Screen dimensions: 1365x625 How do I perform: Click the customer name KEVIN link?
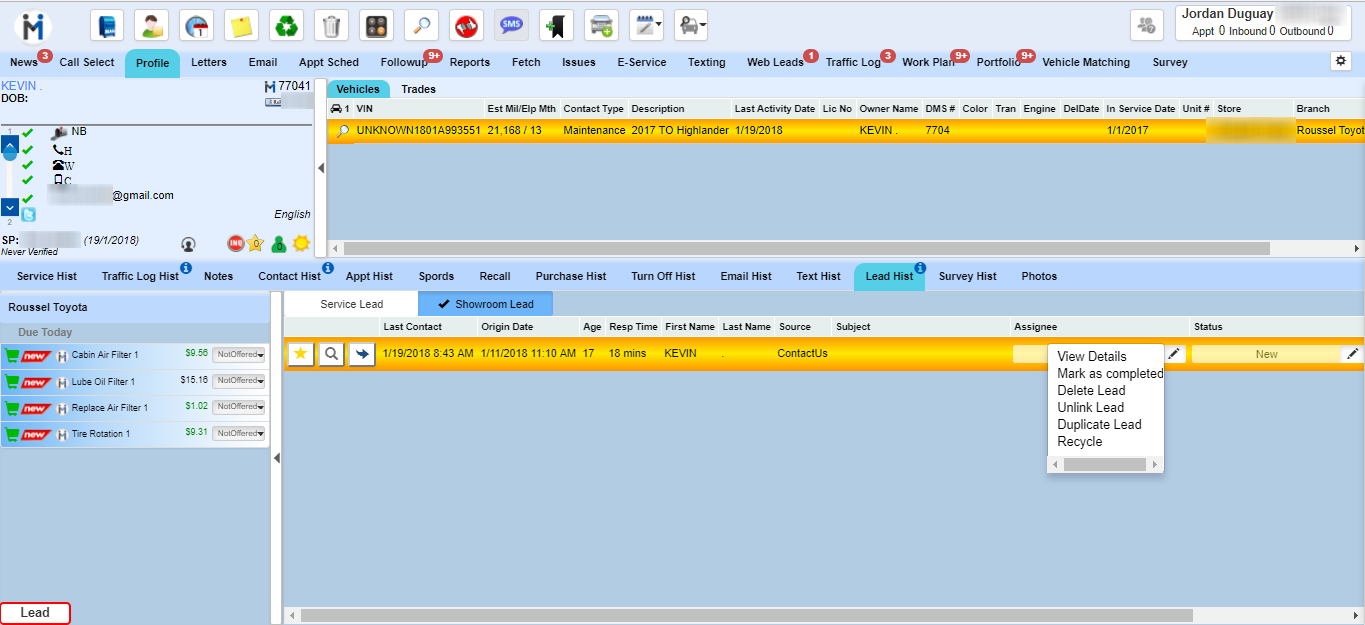20,86
